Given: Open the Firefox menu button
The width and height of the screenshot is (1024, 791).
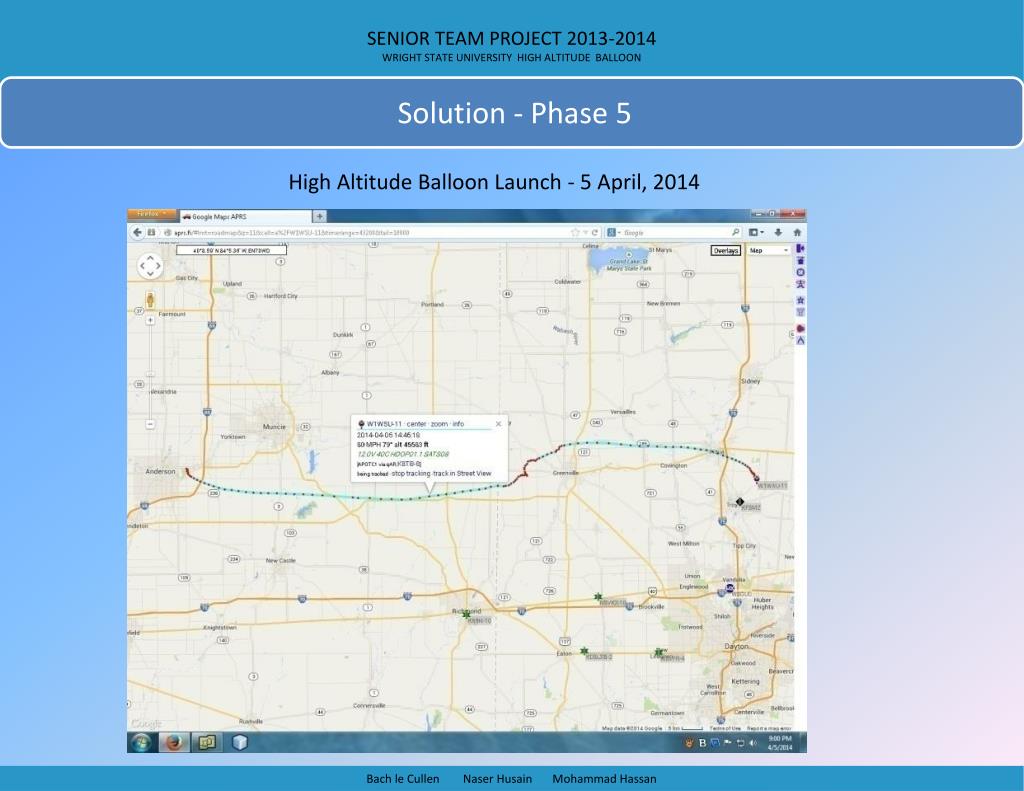Looking at the screenshot, I should [x=152, y=214].
